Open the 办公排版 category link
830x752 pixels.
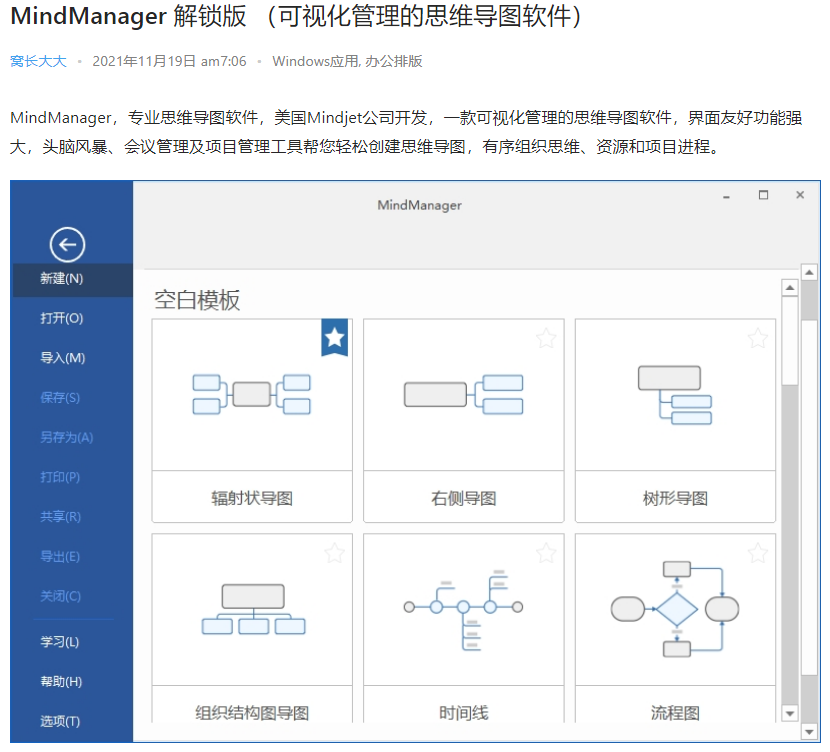pos(393,61)
